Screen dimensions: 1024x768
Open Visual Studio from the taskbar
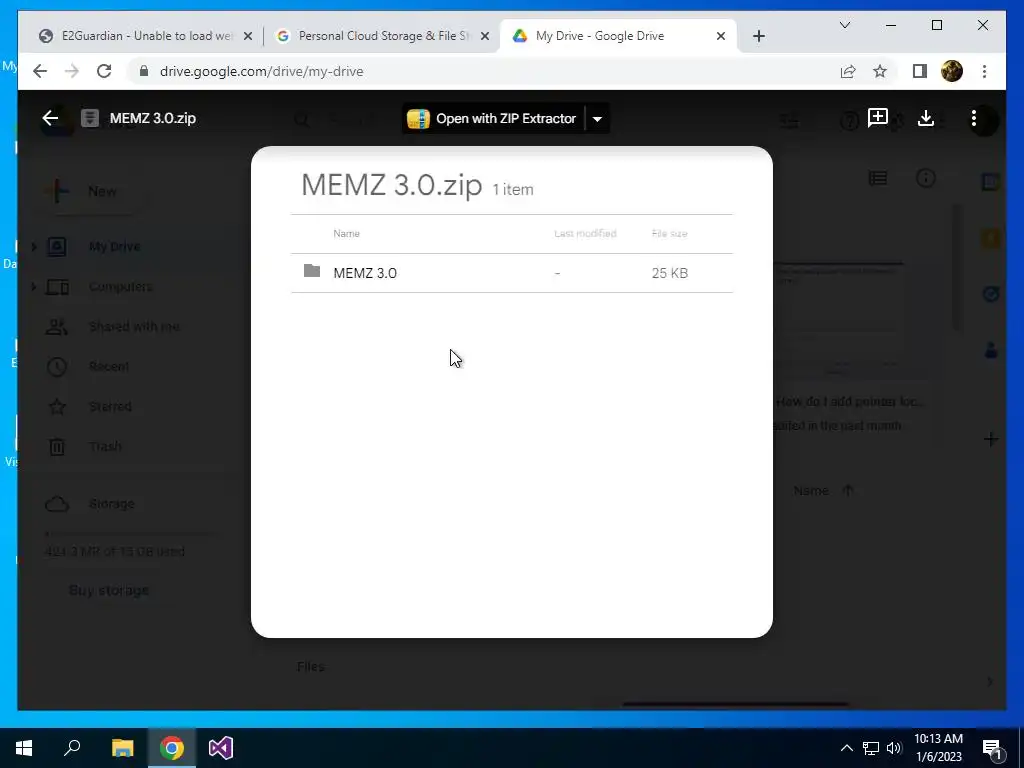pos(221,748)
